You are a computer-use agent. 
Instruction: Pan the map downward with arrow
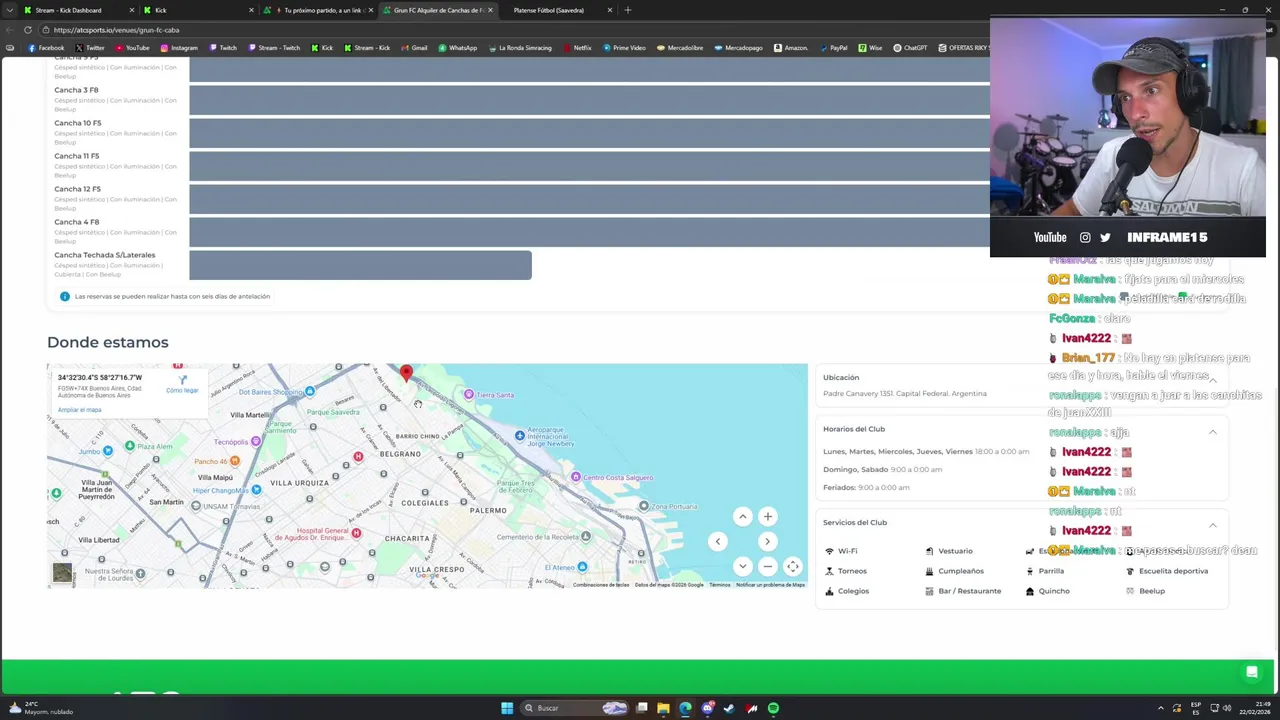[742, 566]
